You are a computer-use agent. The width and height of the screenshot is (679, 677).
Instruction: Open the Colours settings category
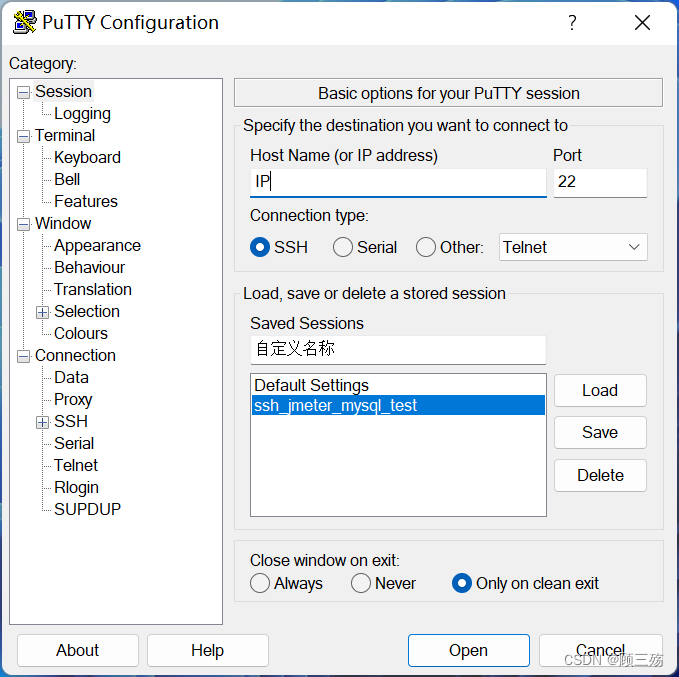[x=81, y=334]
